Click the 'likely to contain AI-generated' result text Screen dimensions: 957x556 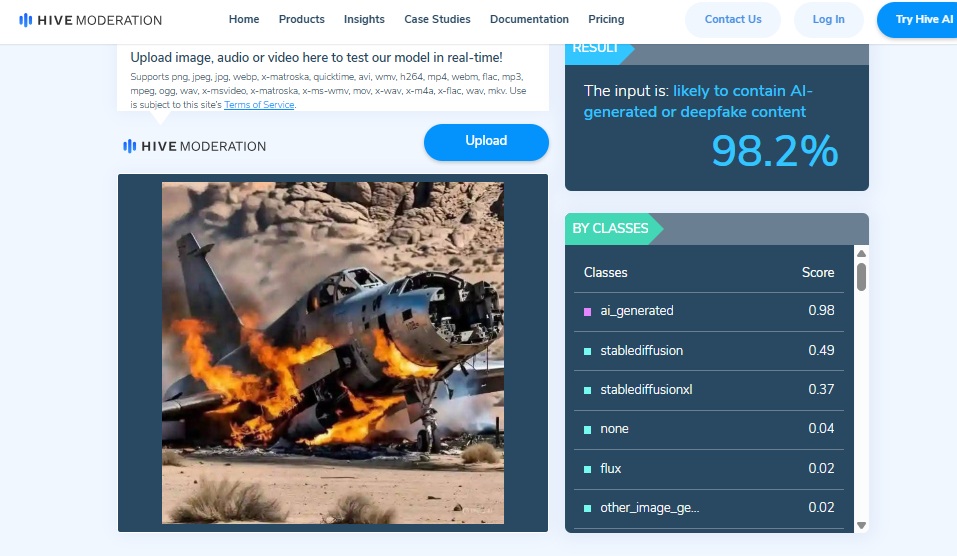pyautogui.click(x=698, y=101)
